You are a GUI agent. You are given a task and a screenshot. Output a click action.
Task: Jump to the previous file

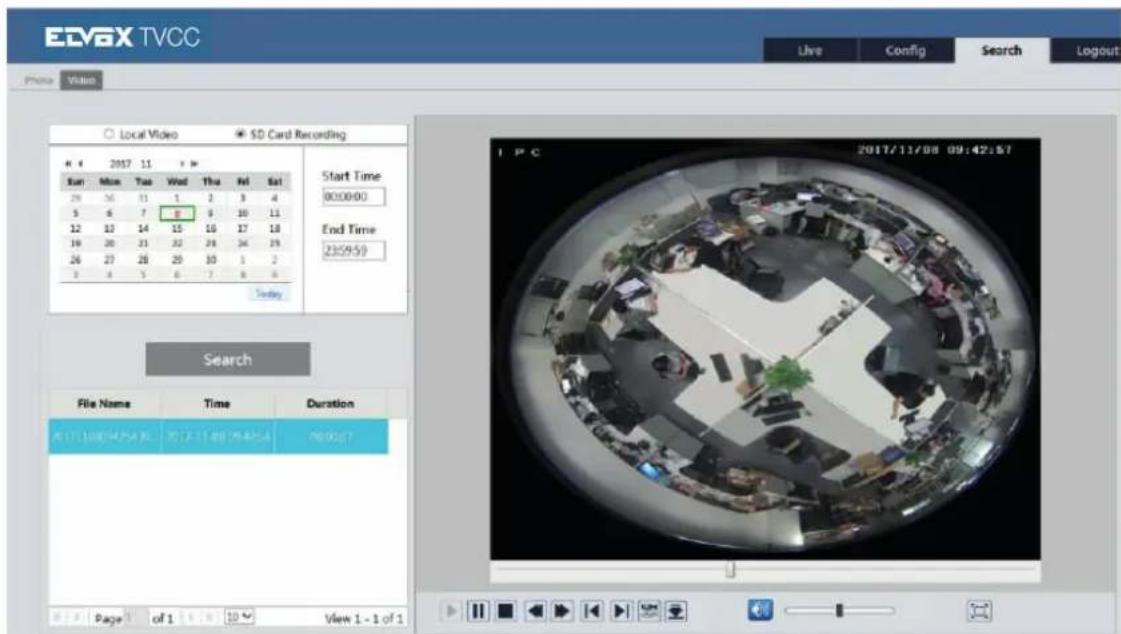tap(592, 611)
